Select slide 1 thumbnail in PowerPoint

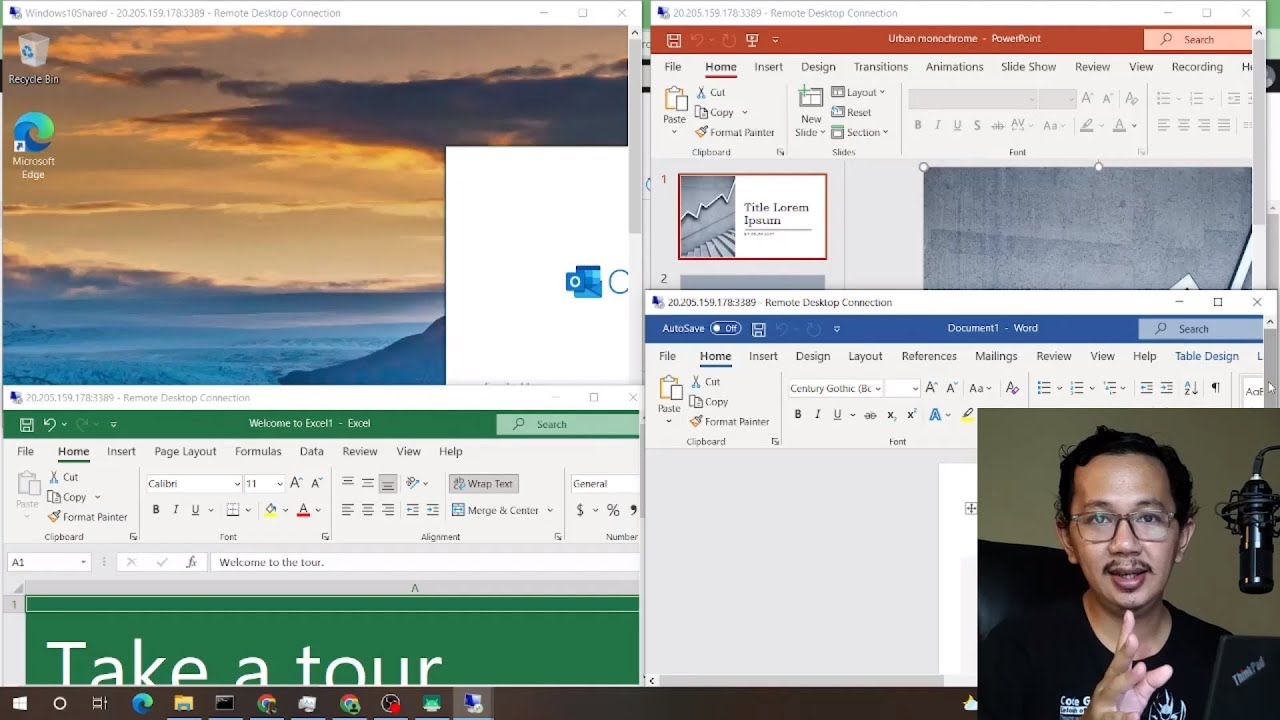pos(752,217)
